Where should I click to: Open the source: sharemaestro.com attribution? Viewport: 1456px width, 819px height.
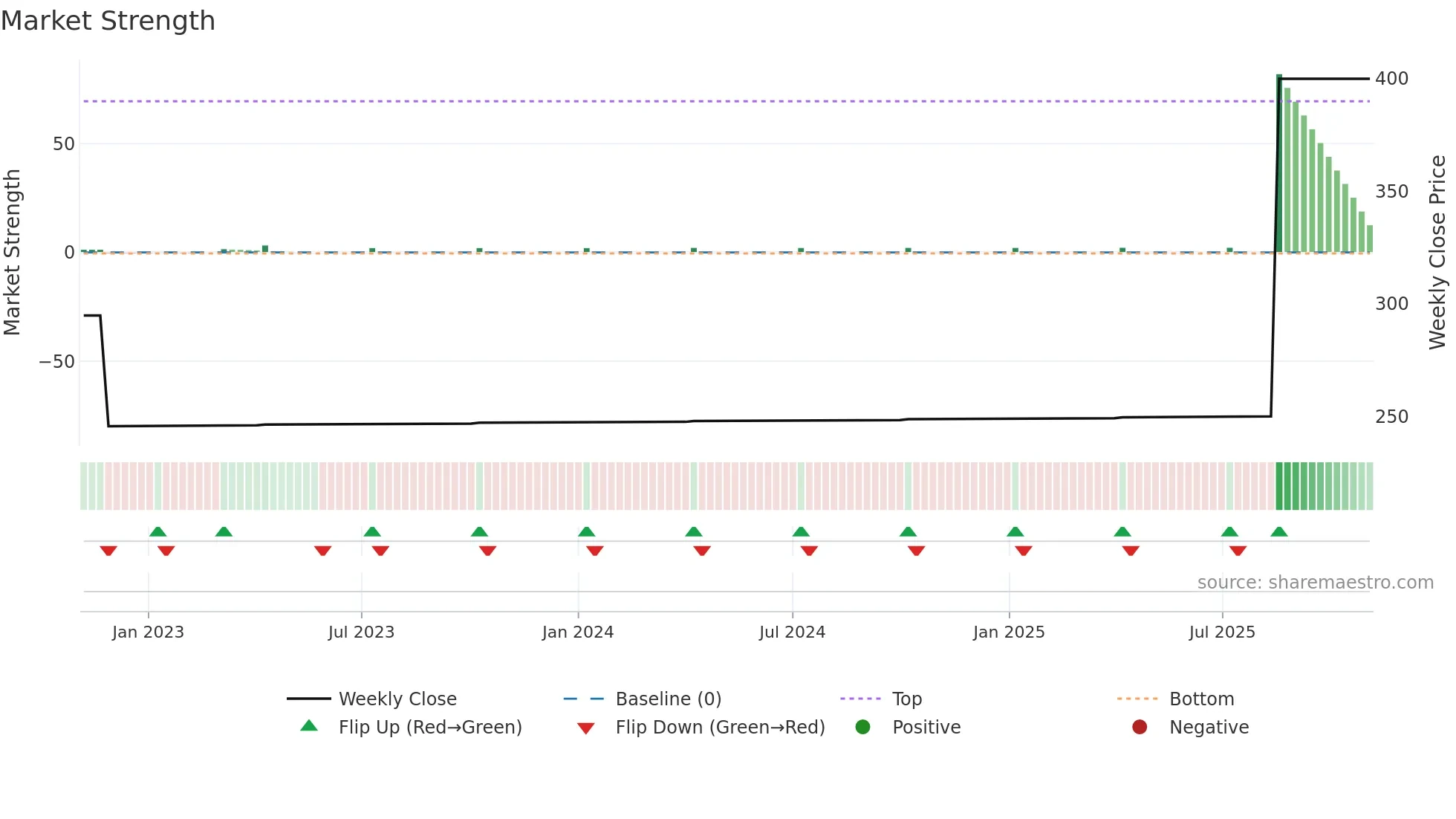click(x=1316, y=583)
